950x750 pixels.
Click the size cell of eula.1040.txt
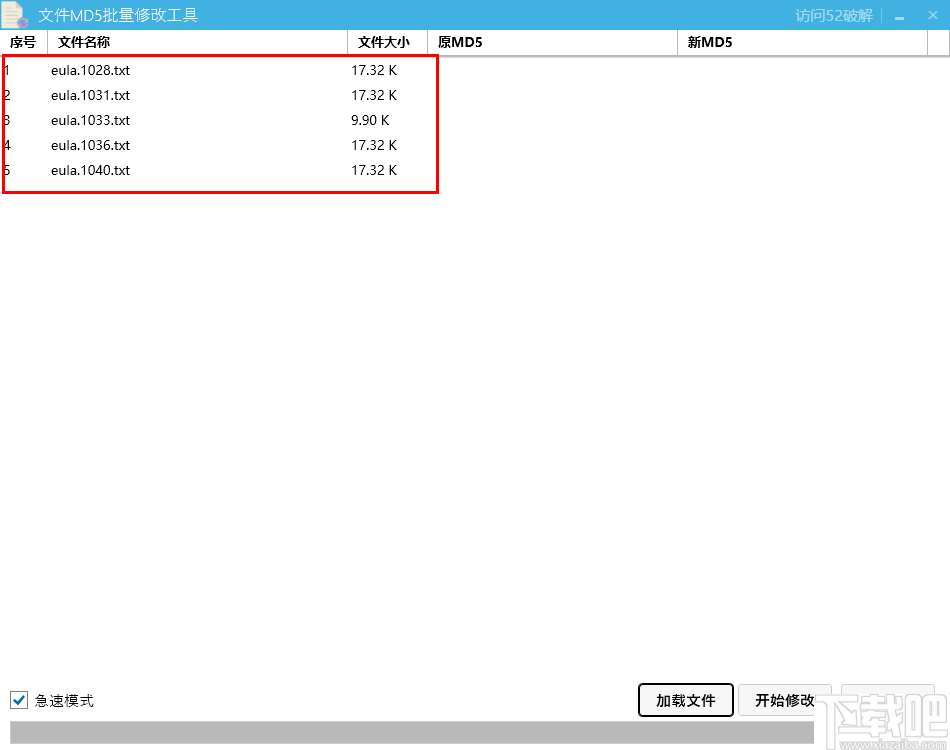click(x=374, y=170)
